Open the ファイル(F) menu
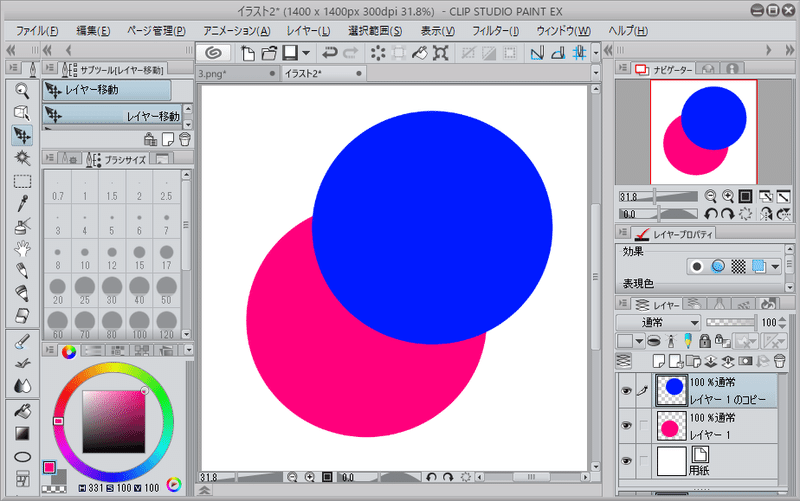 pyautogui.click(x=37, y=31)
